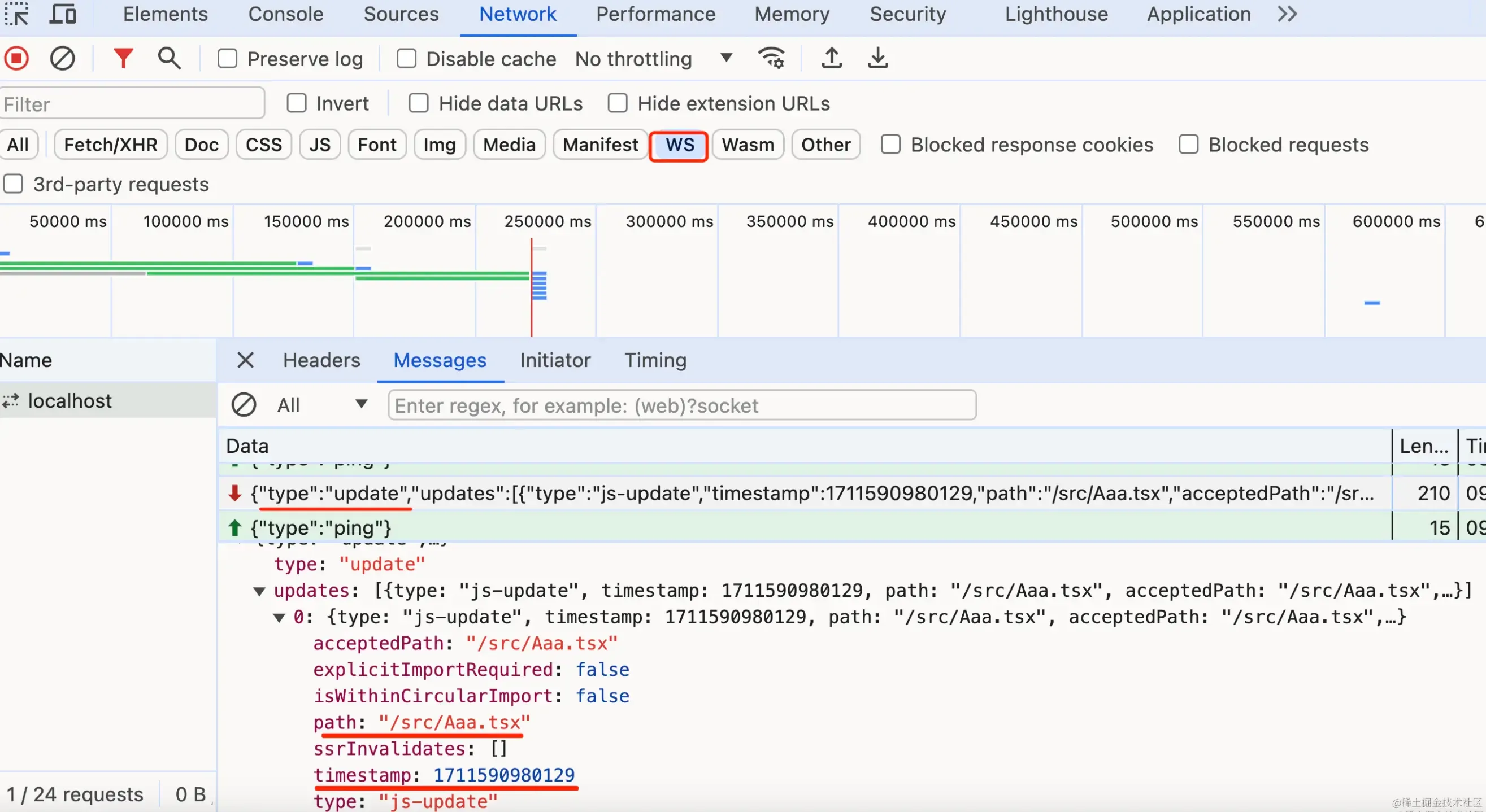Export HAR with the download icon
Viewport: 1486px width, 812px height.
(x=877, y=58)
